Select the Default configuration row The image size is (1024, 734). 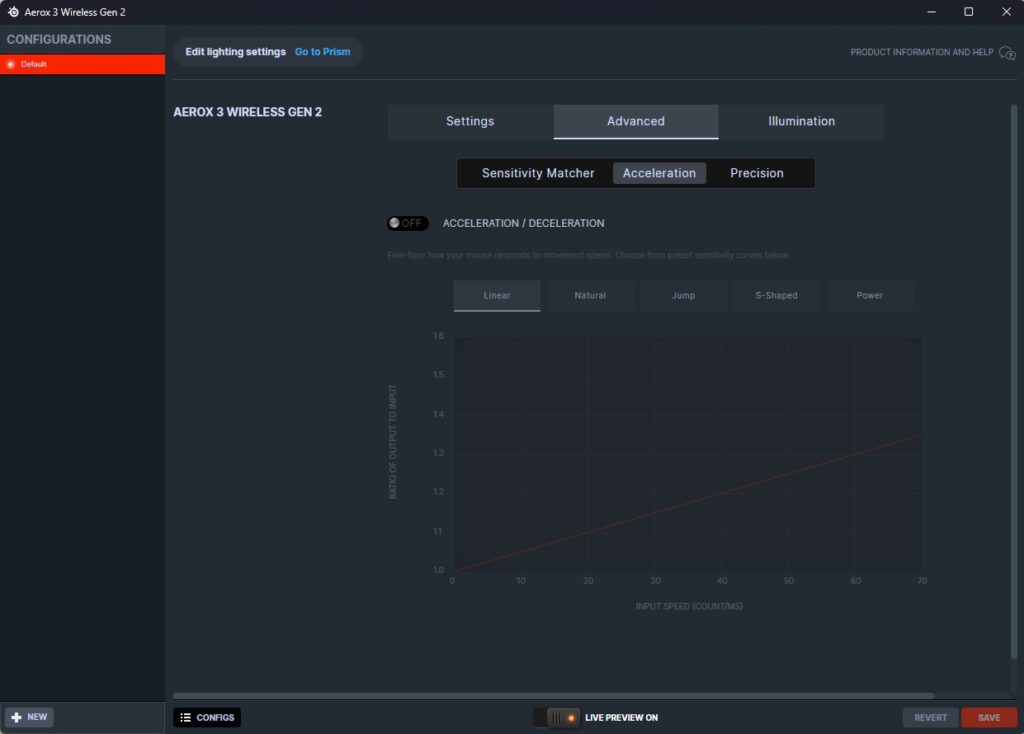(82, 64)
